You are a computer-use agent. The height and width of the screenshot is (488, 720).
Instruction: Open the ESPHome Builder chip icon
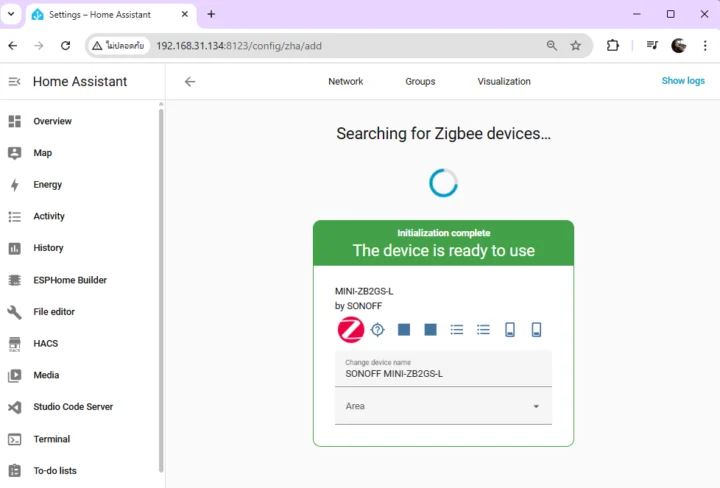(x=15, y=280)
